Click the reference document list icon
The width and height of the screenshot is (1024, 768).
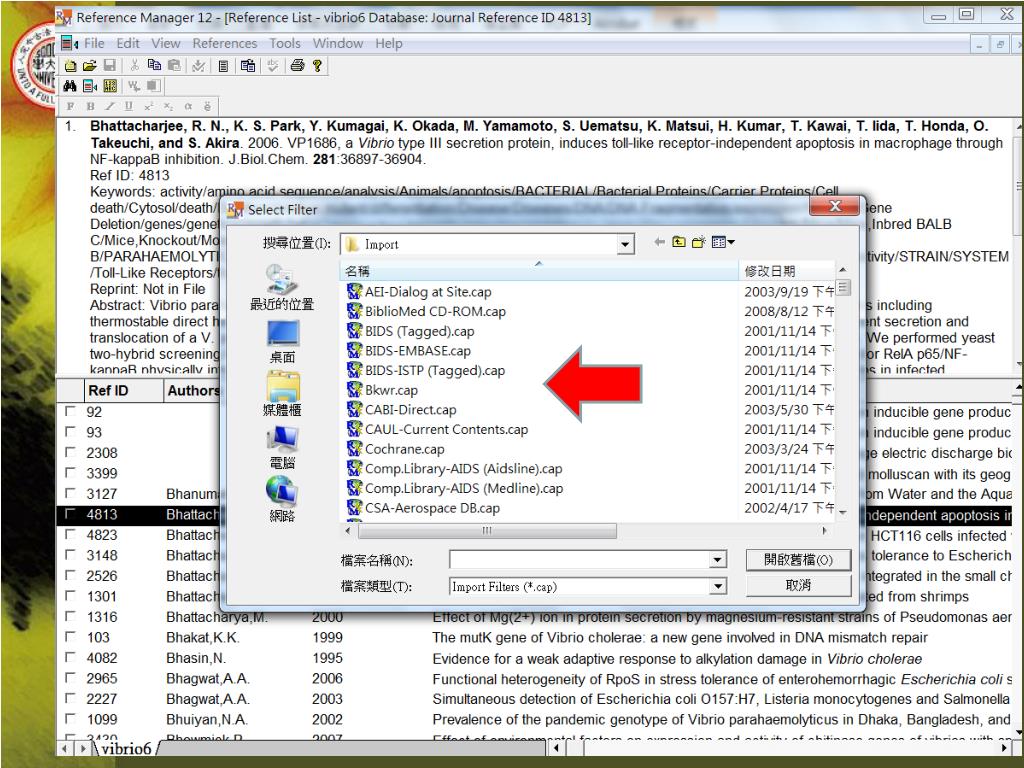pos(223,65)
